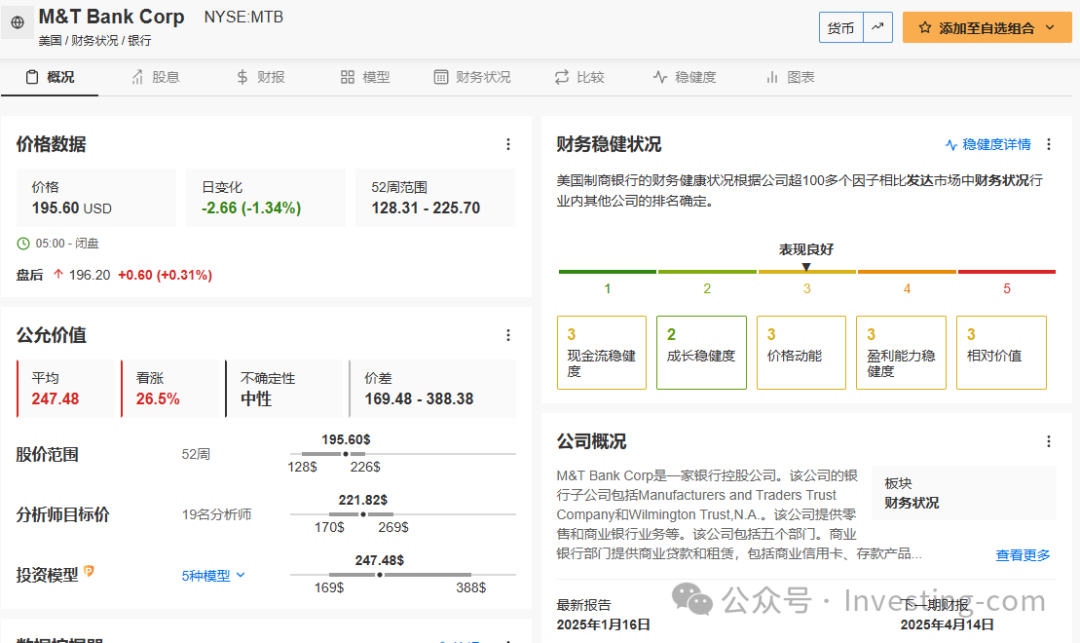Click 添加至自选组合 watchlist button

(x=987, y=28)
